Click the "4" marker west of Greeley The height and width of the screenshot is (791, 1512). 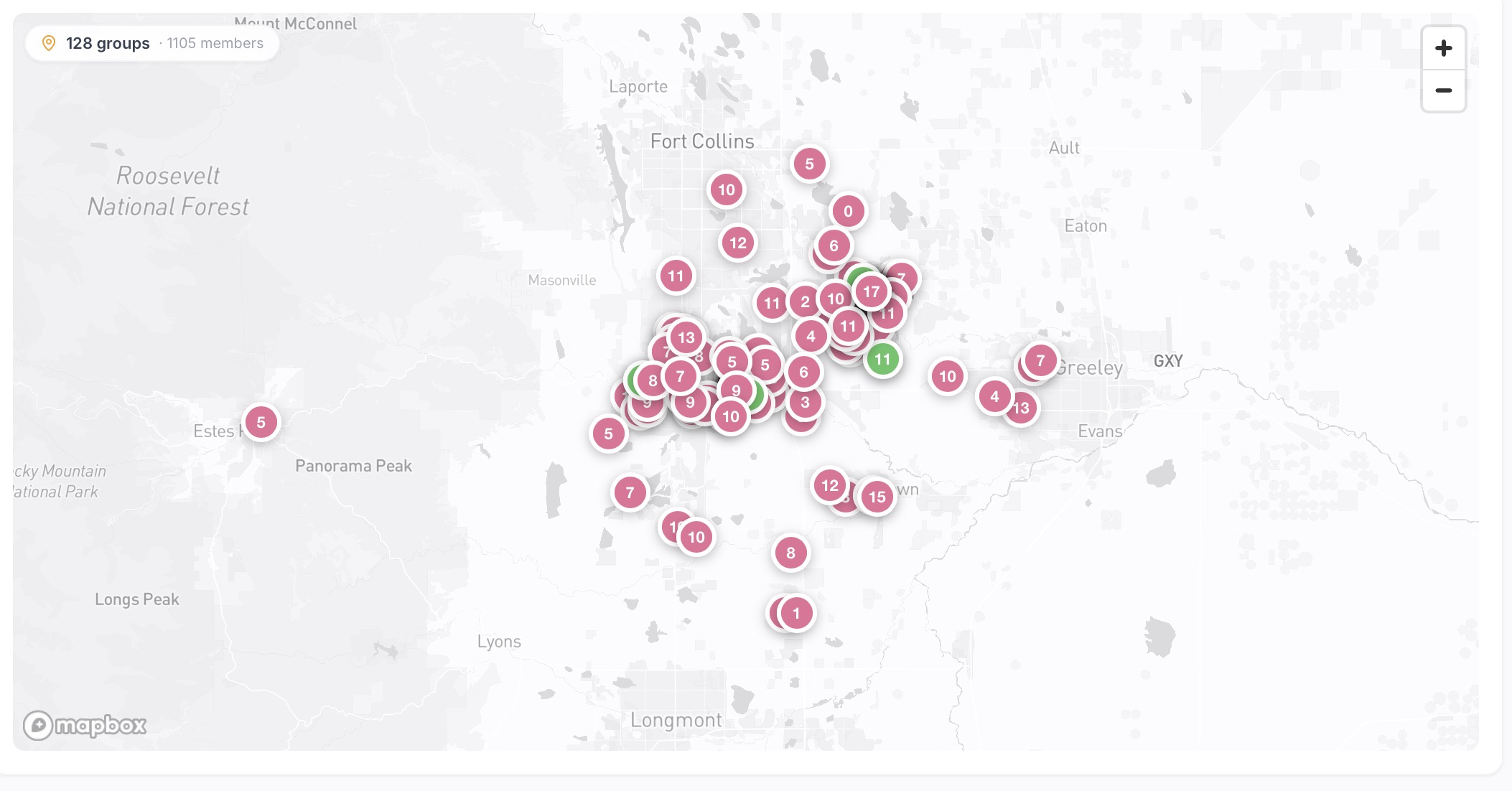(x=994, y=395)
